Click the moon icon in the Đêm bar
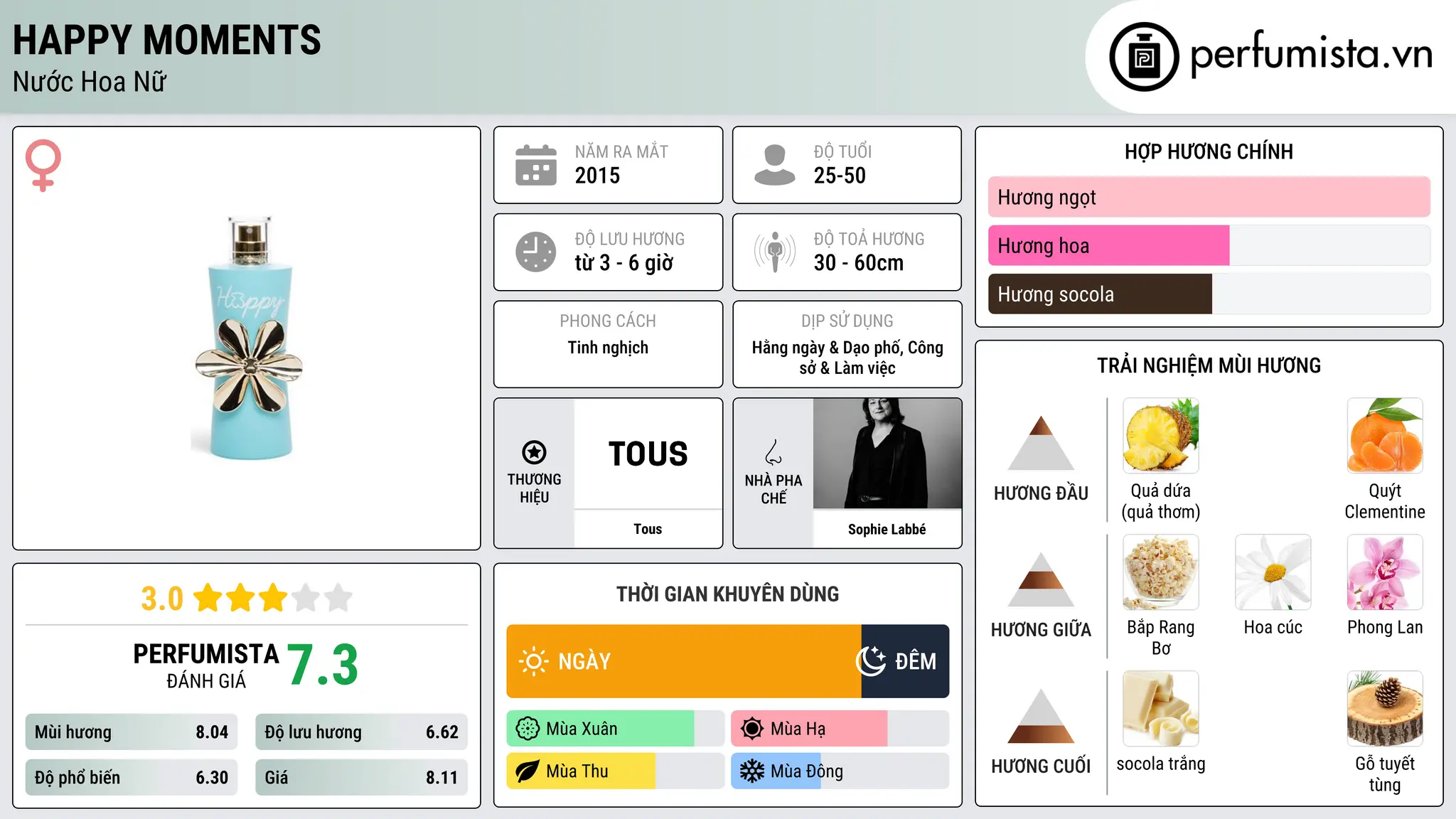This screenshot has width=1456, height=819. [871, 661]
